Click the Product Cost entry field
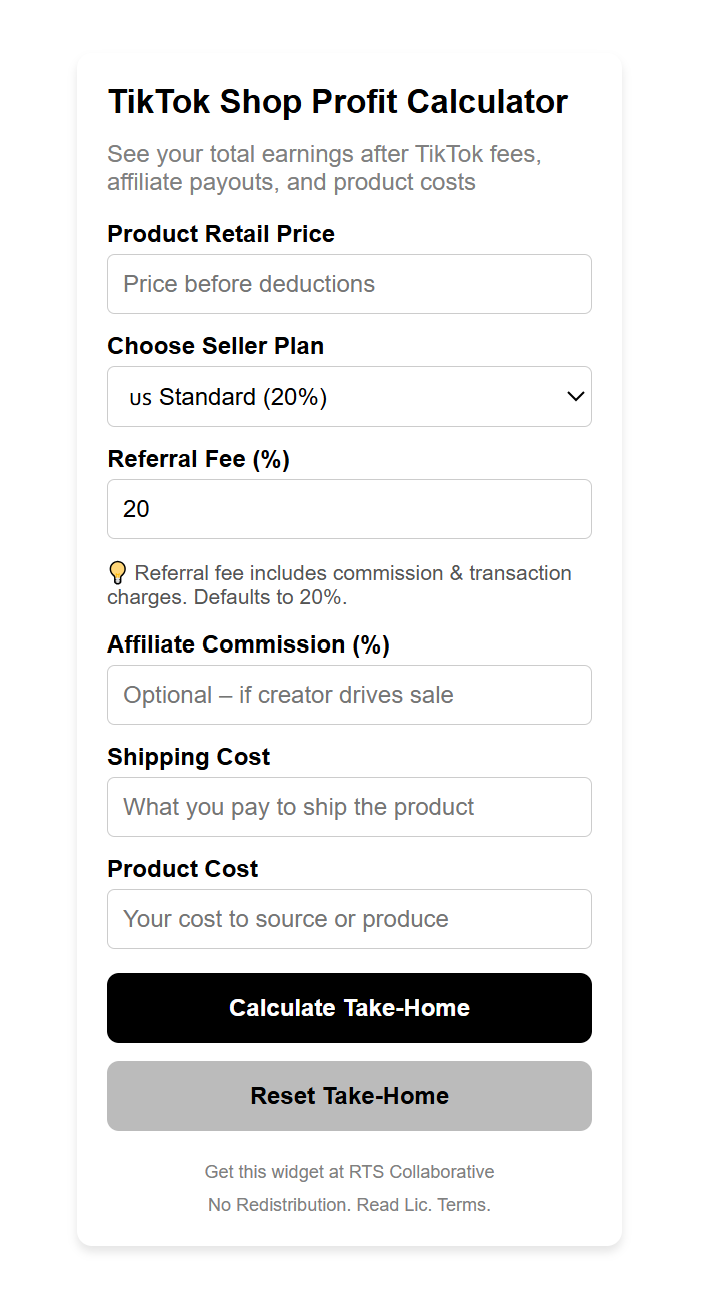The image size is (710, 1292). tap(349, 919)
